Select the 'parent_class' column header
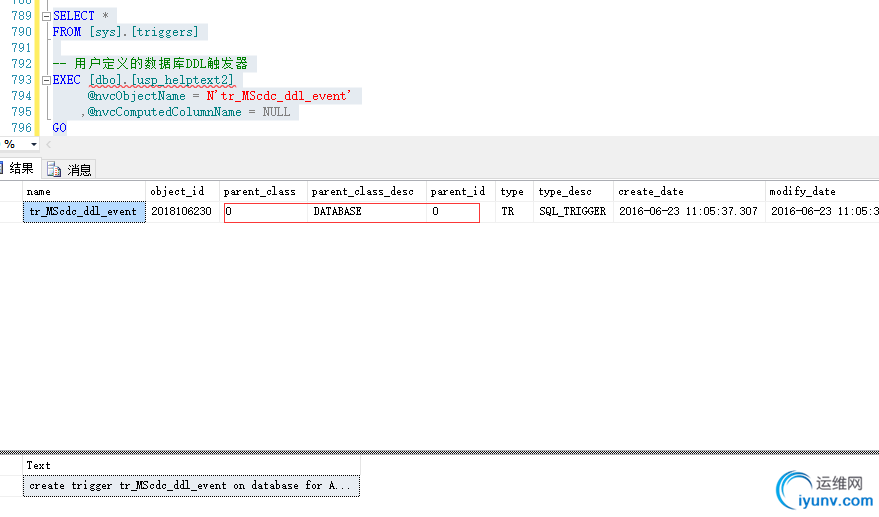The image size is (879, 517). 263,192
